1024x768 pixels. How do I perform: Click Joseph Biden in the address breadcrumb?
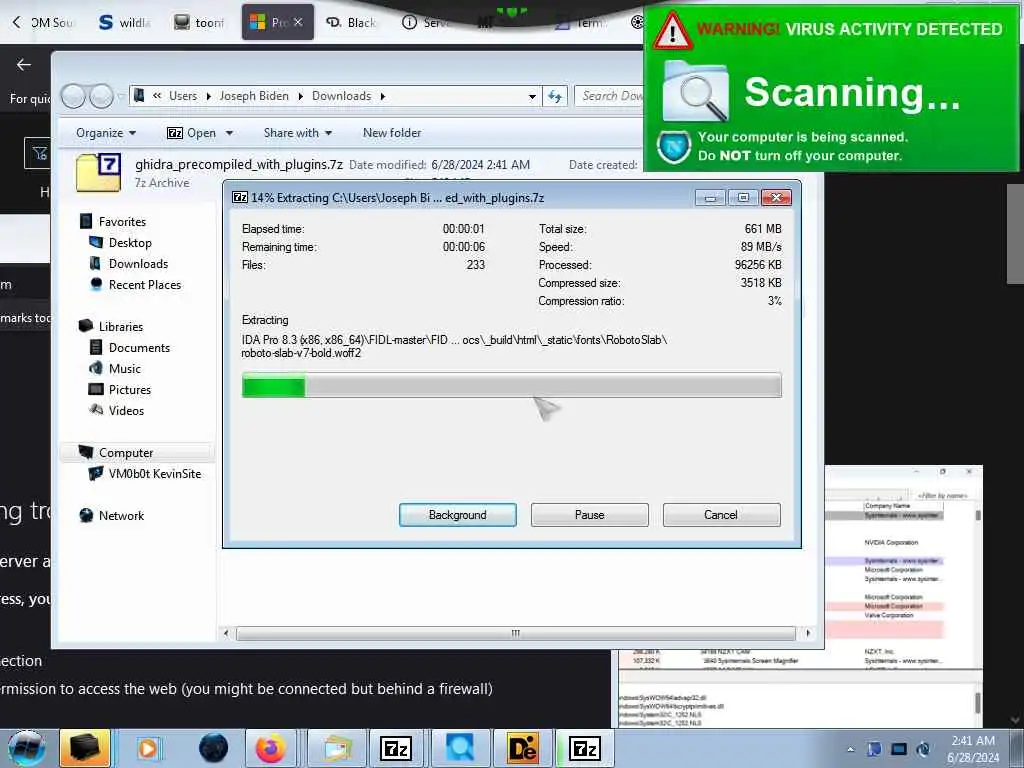254,96
